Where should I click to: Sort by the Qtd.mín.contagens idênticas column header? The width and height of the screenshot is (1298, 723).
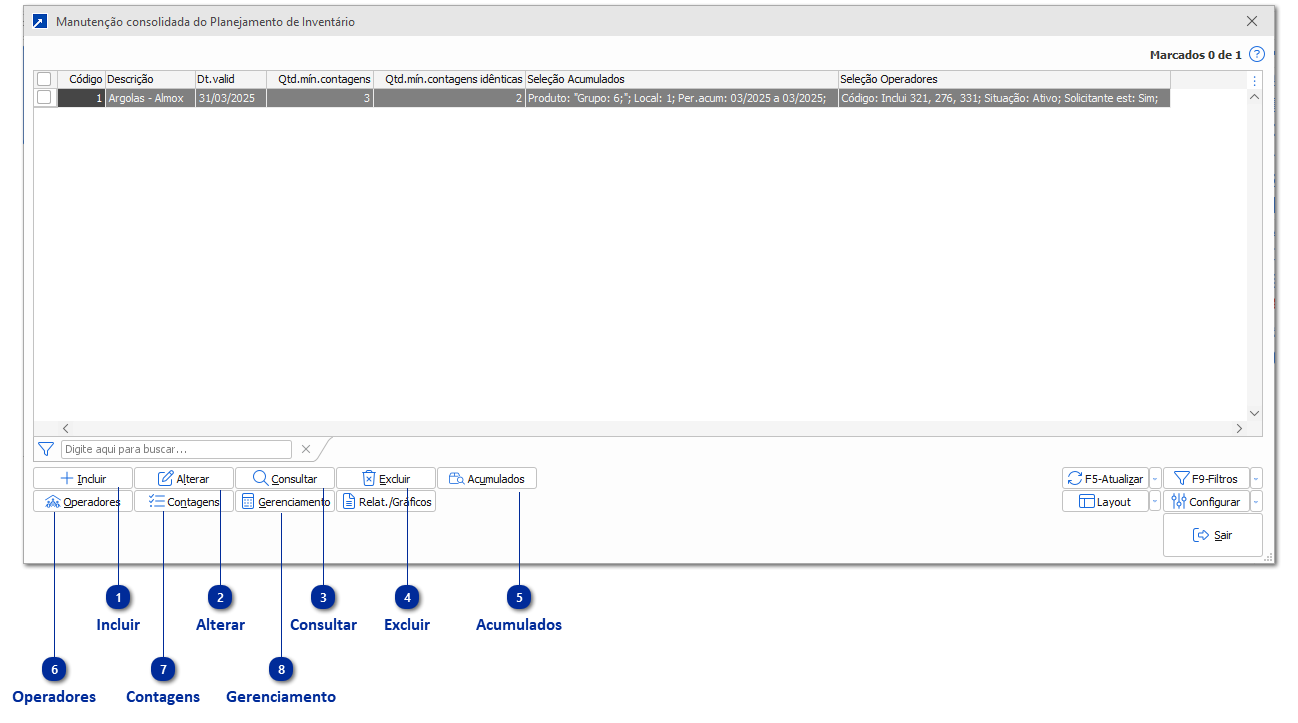[x=449, y=79]
